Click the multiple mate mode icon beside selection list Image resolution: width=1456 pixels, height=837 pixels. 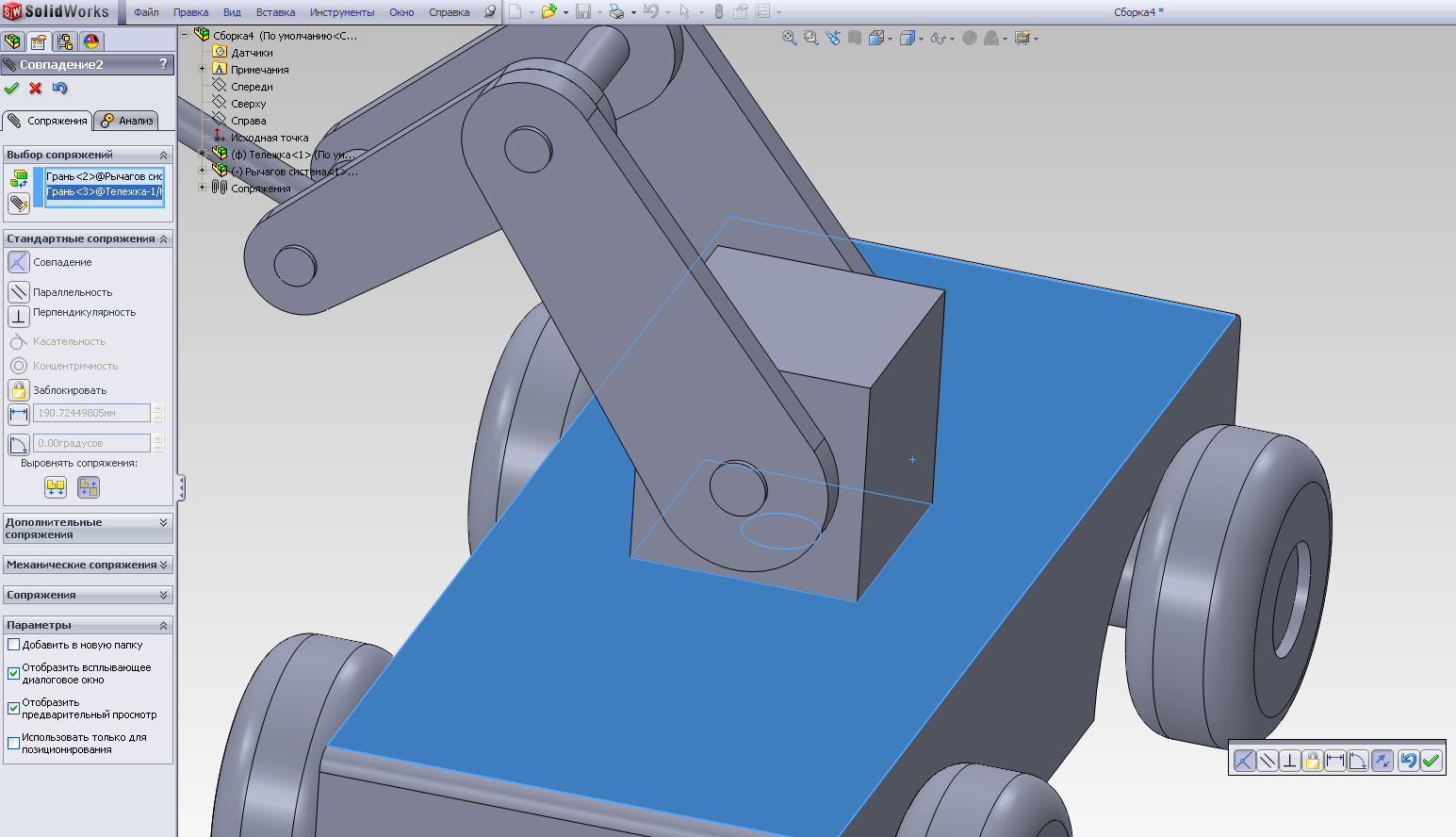pyautogui.click(x=19, y=203)
